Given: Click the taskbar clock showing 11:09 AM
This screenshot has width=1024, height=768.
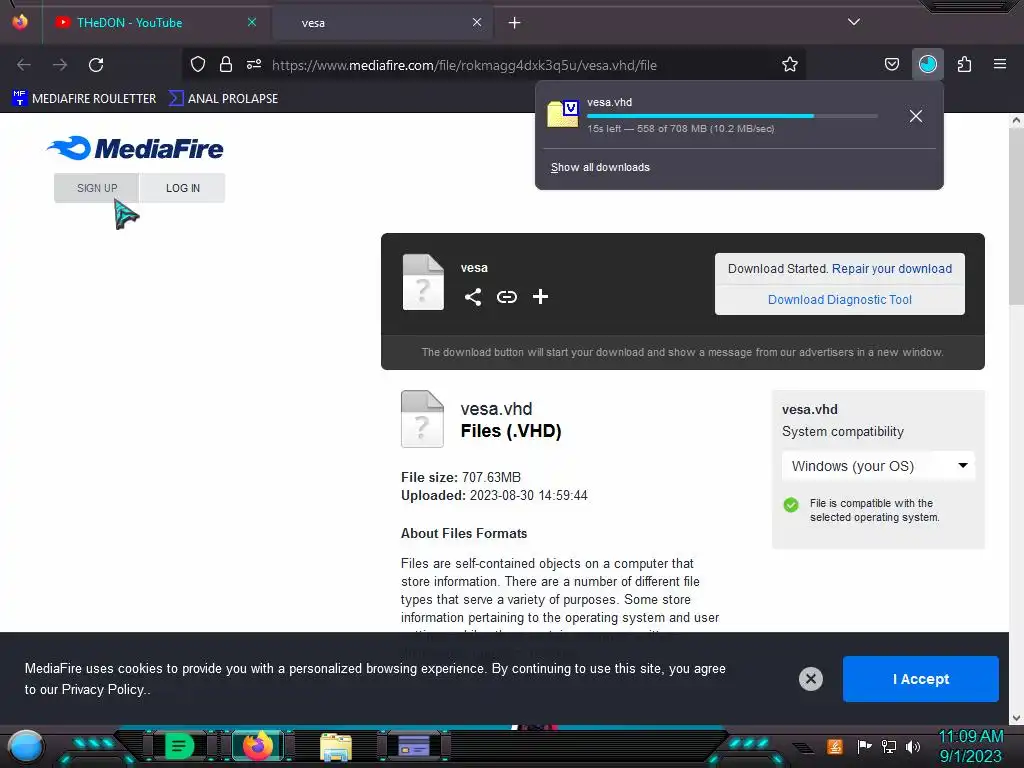Looking at the screenshot, I should (x=970, y=746).
